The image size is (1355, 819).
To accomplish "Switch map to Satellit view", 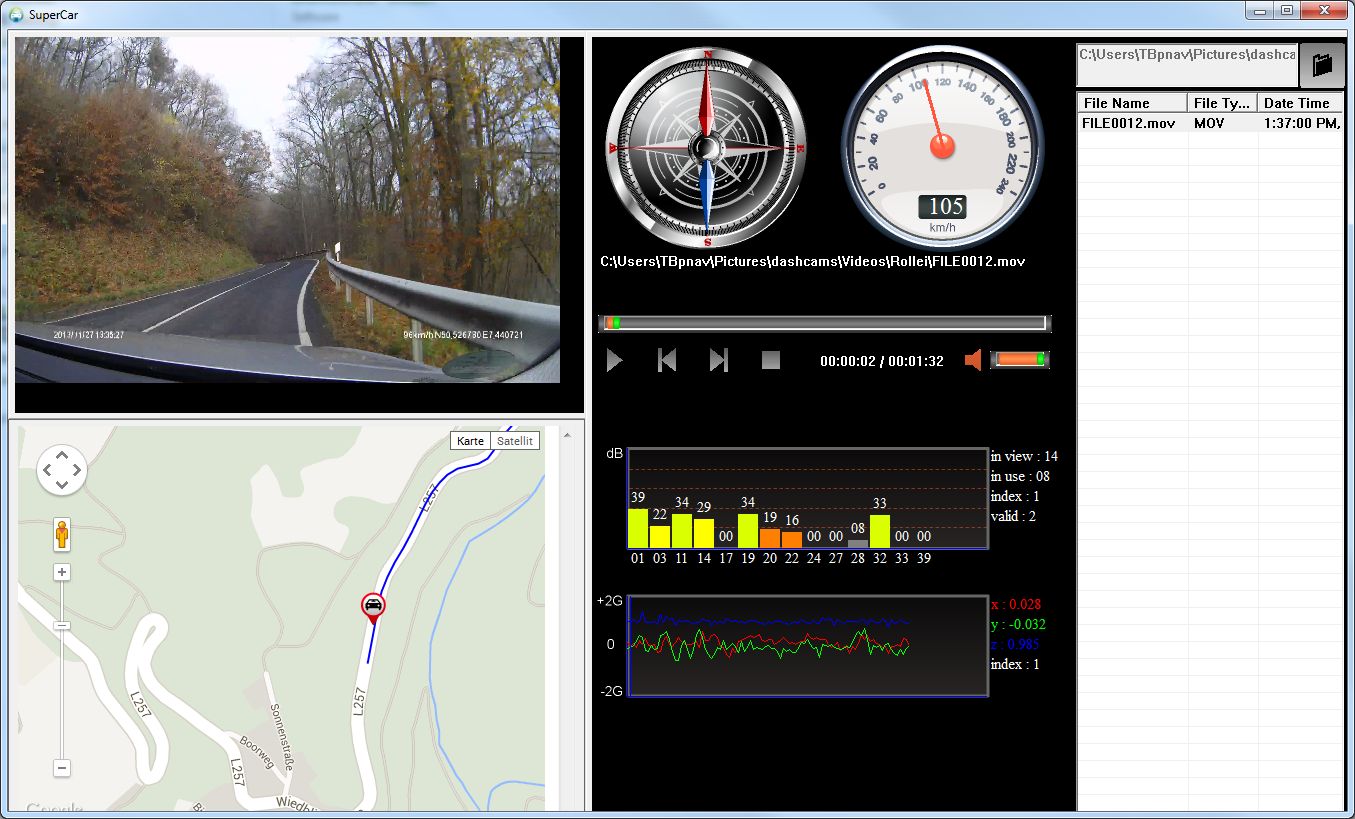I will click(515, 441).
